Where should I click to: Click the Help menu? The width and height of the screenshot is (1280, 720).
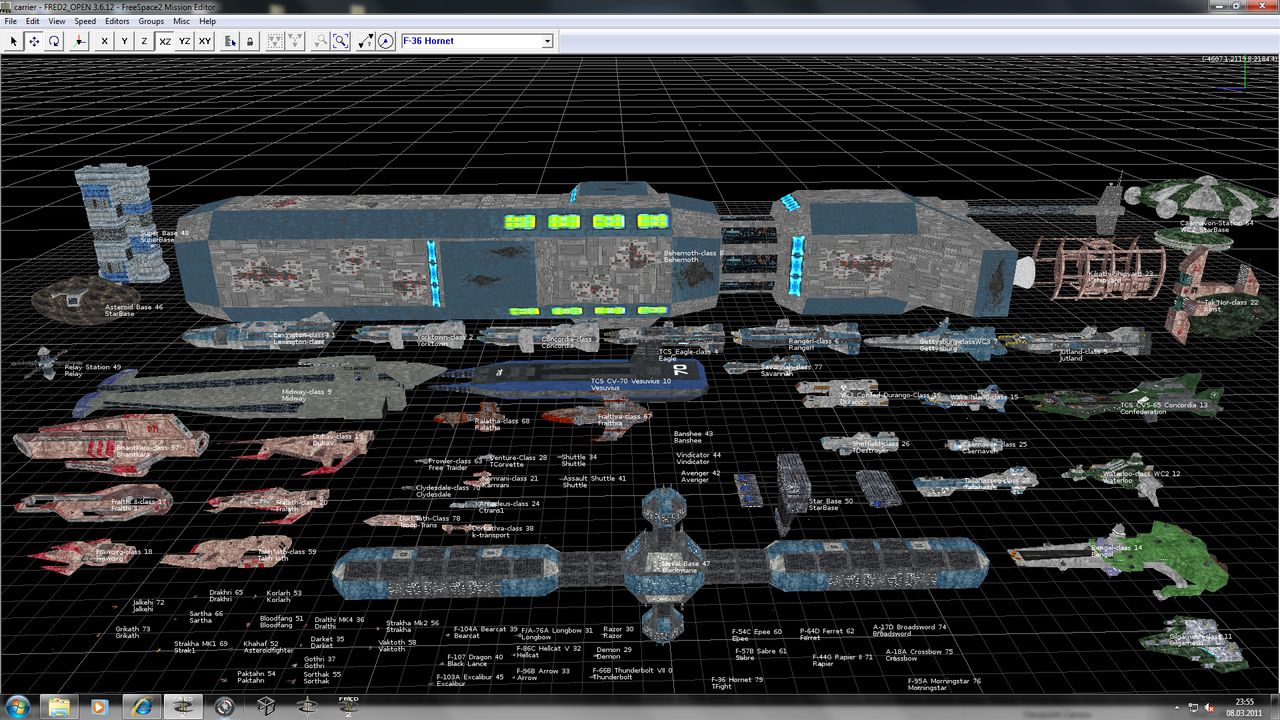(207, 21)
